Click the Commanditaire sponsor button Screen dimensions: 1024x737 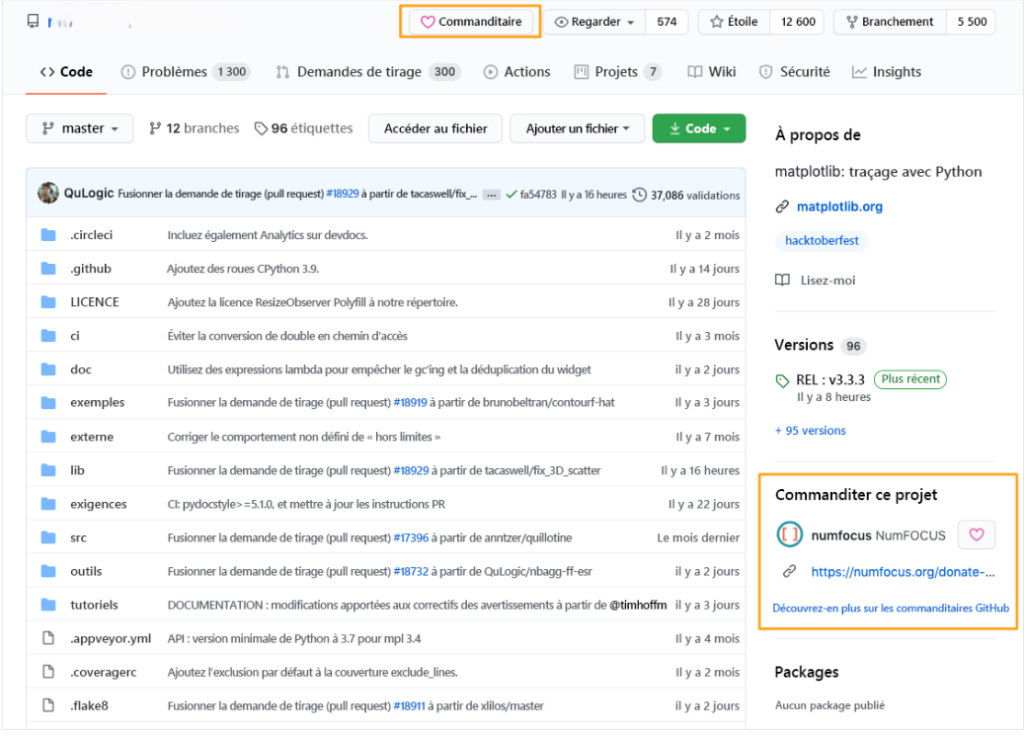point(471,22)
